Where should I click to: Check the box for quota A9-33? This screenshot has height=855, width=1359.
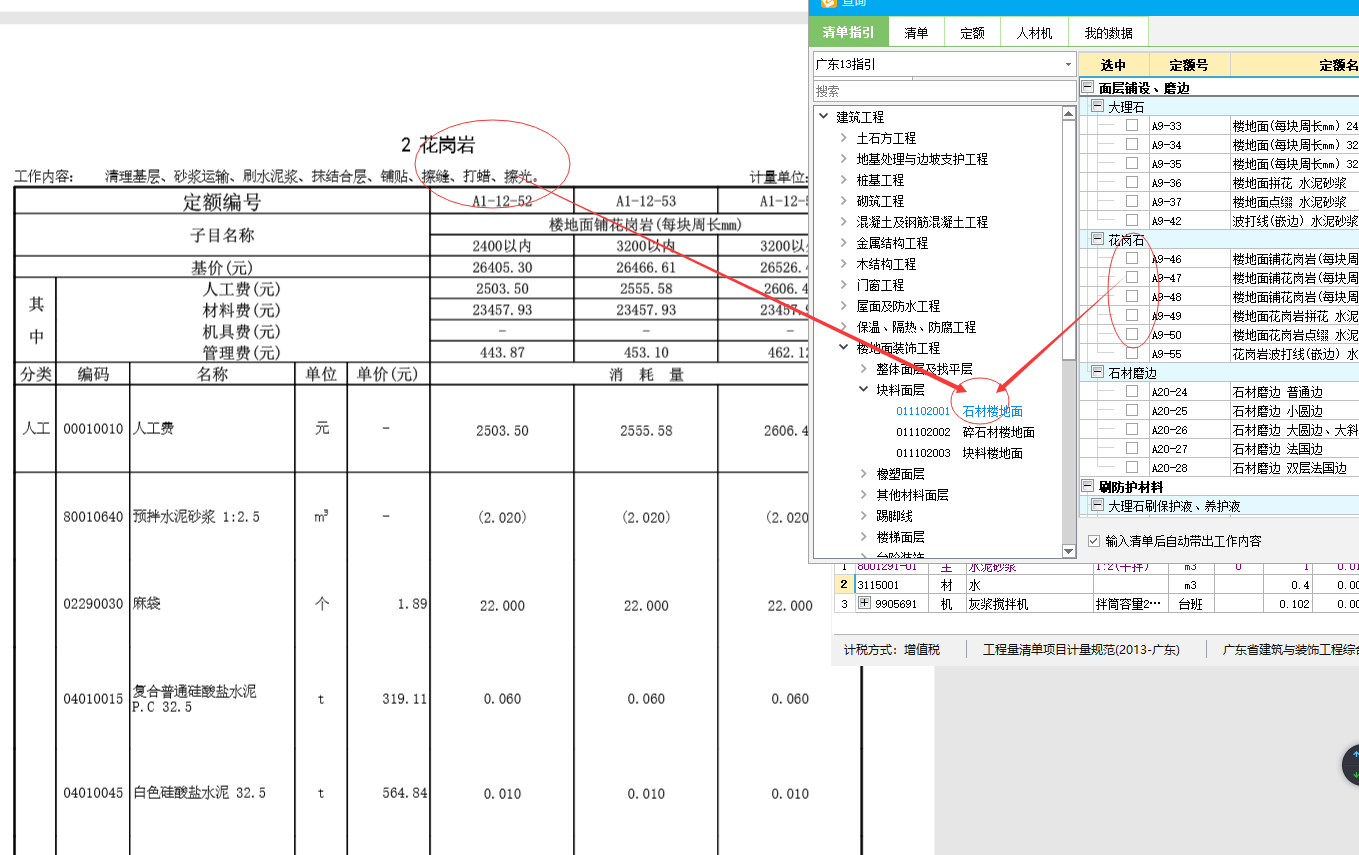(x=1131, y=126)
